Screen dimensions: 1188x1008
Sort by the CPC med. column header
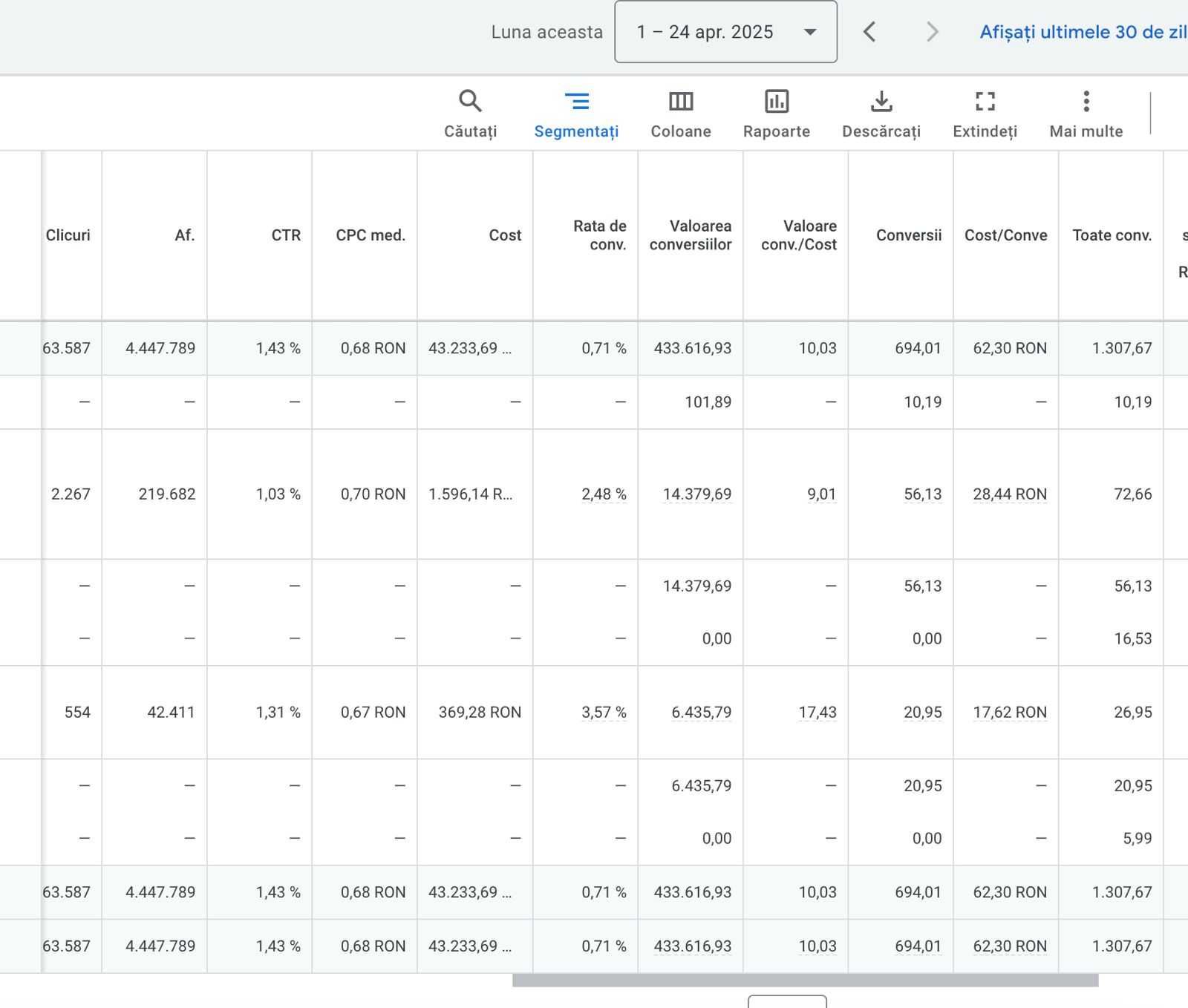pos(371,235)
